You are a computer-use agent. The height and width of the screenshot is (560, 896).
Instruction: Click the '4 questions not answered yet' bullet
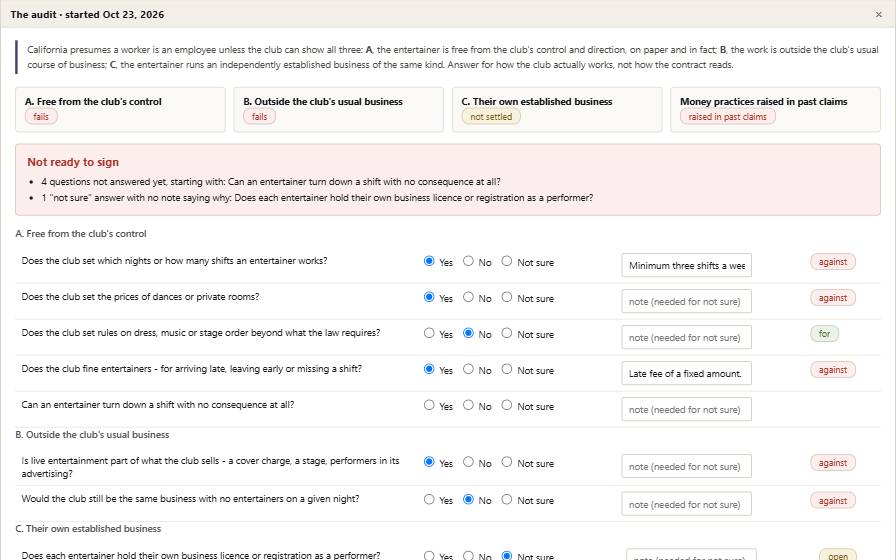pos(270,182)
